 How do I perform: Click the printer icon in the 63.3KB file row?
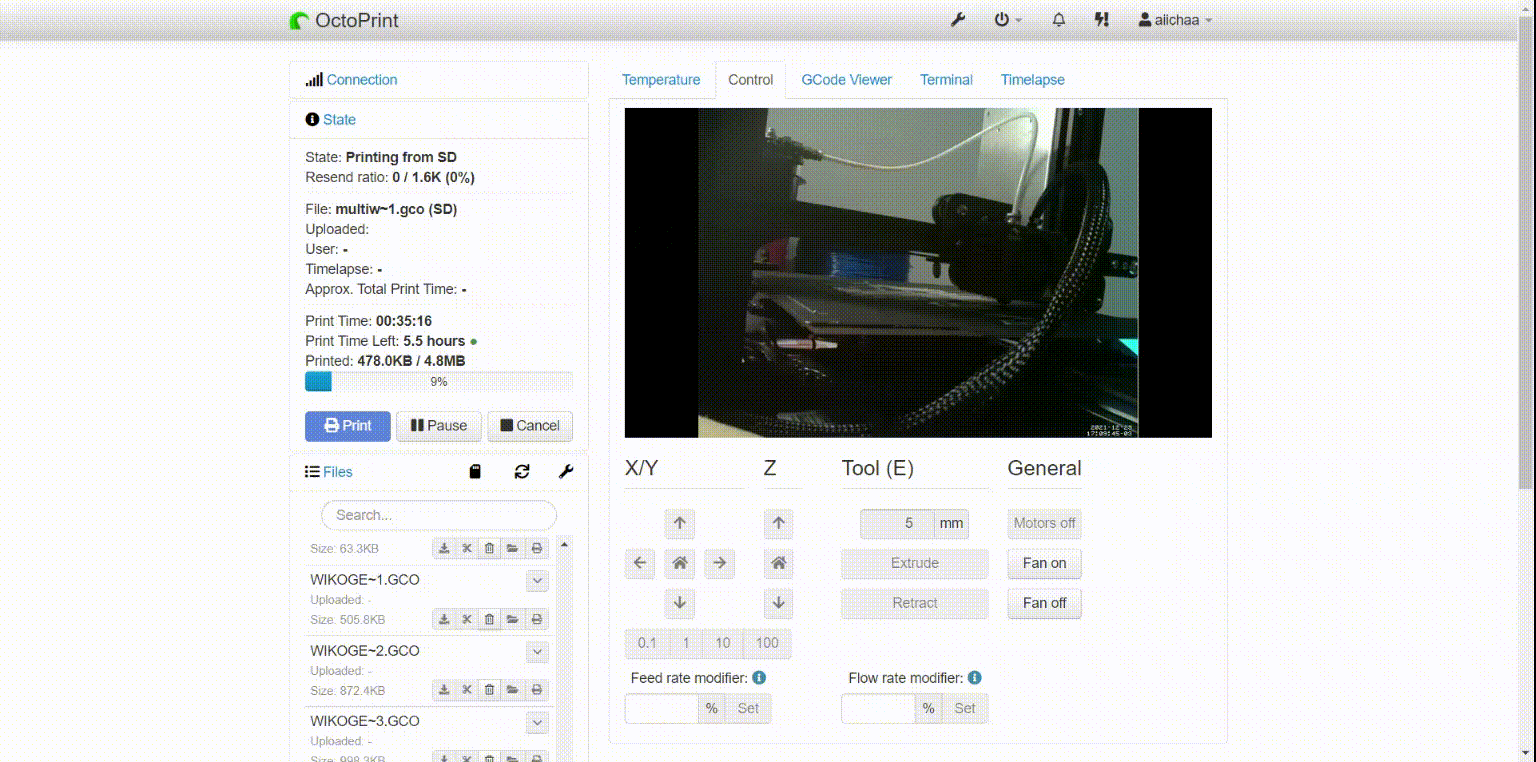(537, 548)
